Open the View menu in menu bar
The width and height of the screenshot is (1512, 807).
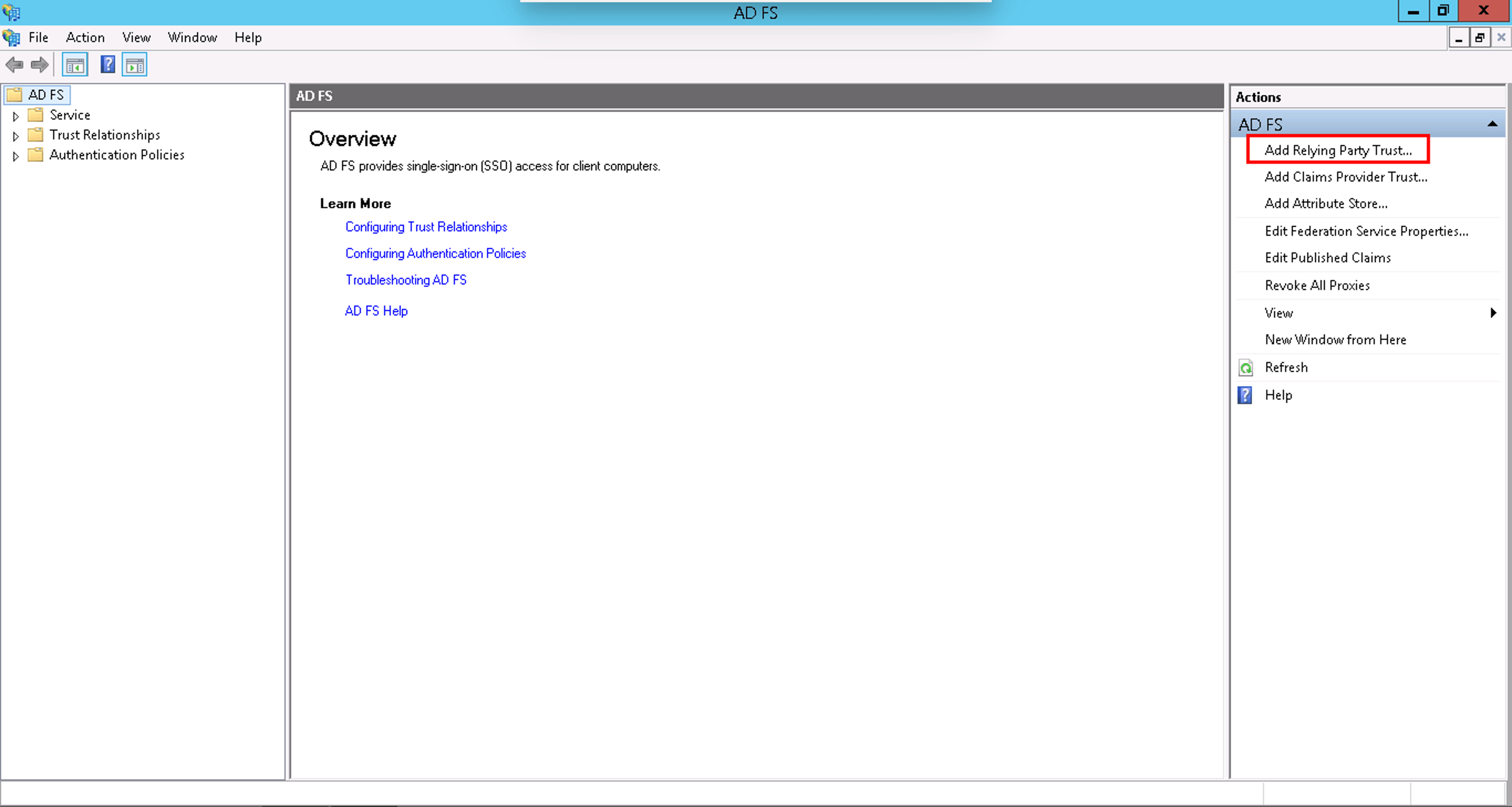[x=136, y=37]
